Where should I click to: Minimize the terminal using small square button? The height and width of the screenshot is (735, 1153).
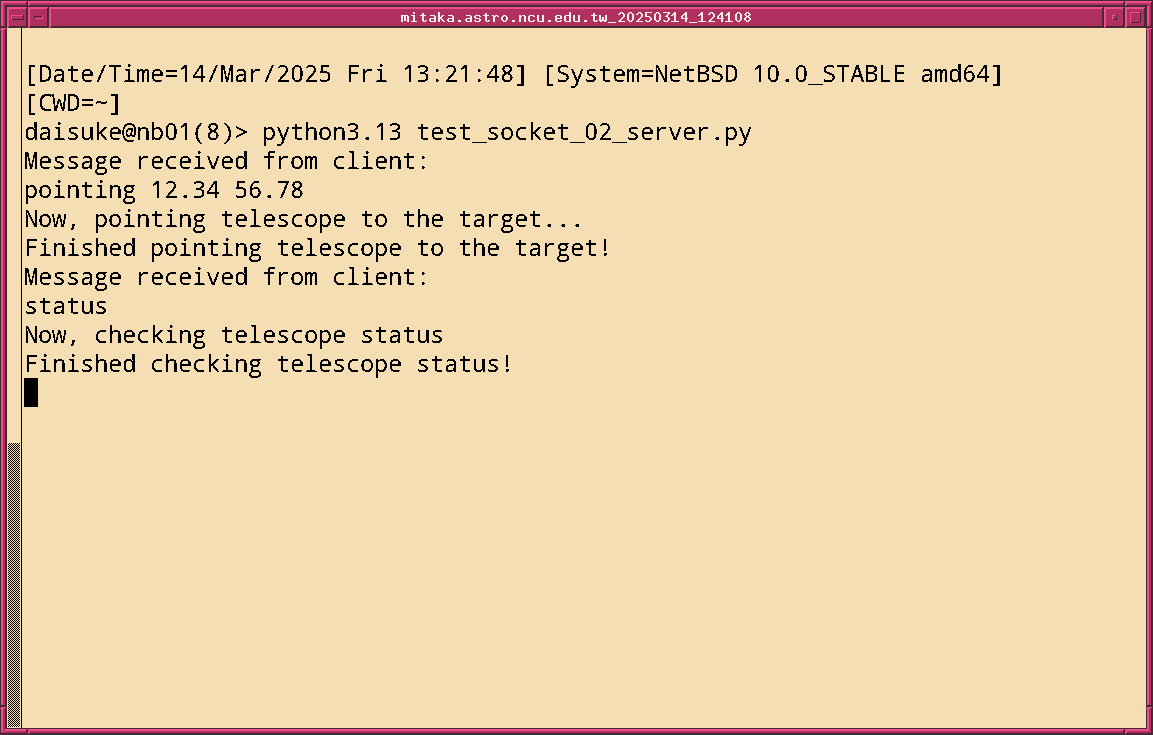(x=1115, y=17)
